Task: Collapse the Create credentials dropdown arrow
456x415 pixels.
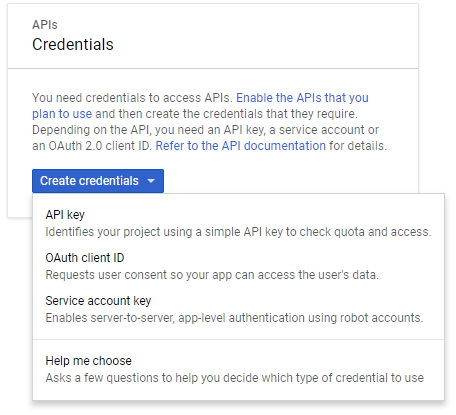Action: [151, 181]
